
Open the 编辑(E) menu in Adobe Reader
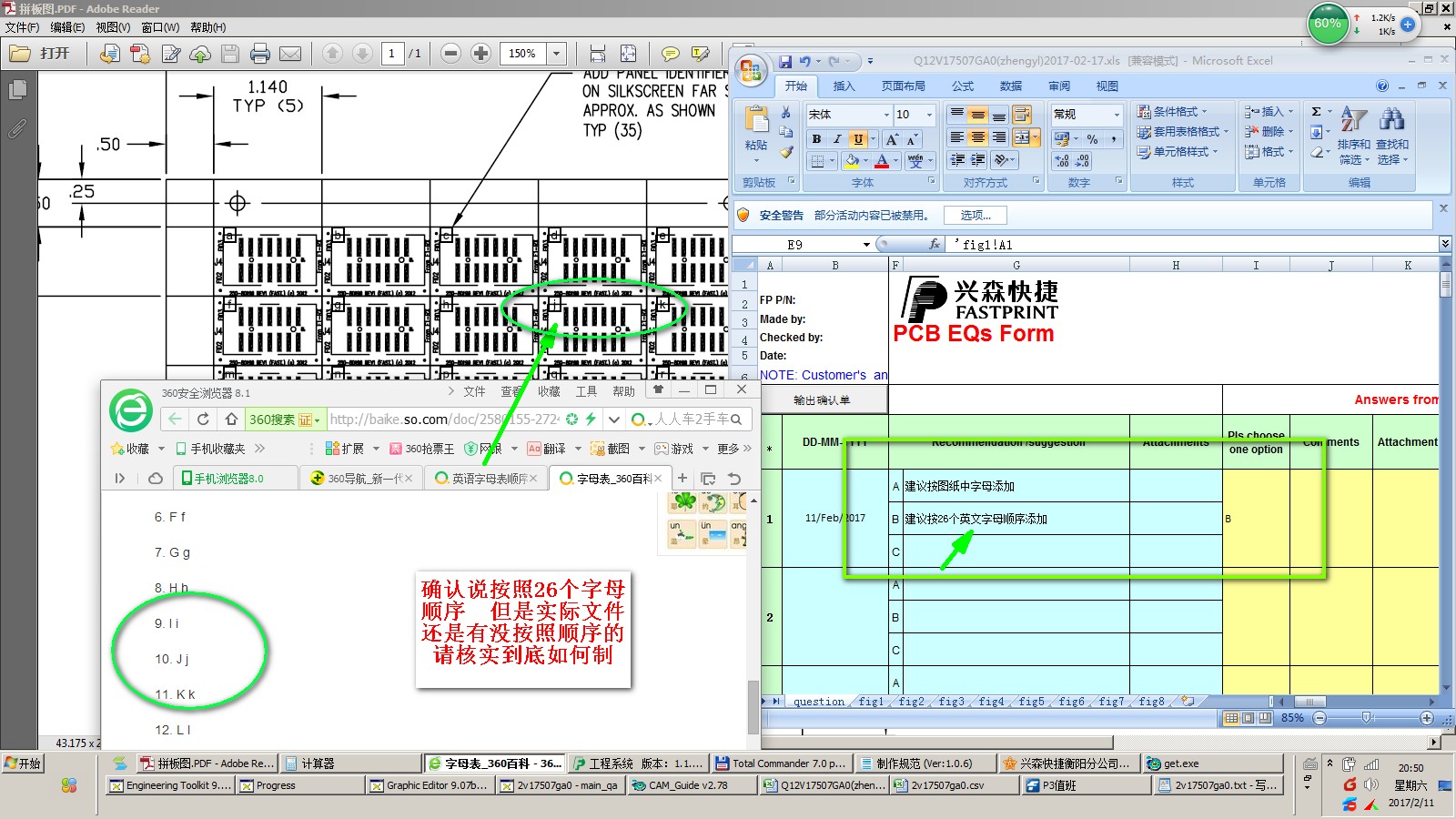(67, 27)
